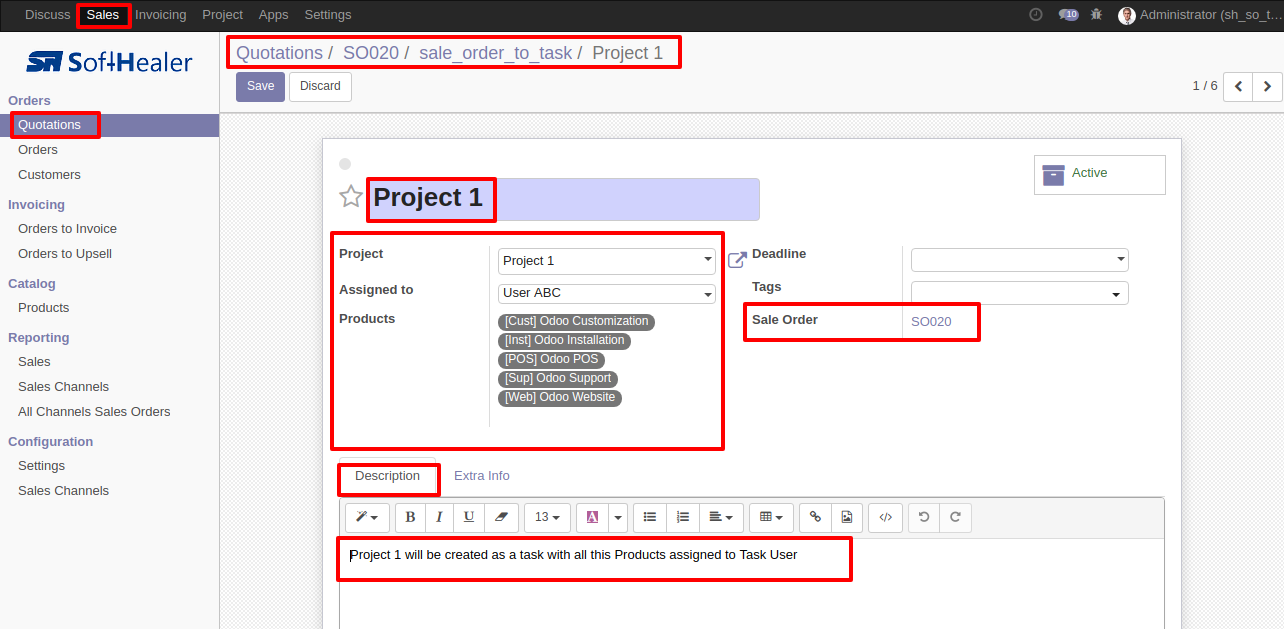The image size is (1284, 629).
Task: Open the Apps menu
Action: tap(273, 15)
